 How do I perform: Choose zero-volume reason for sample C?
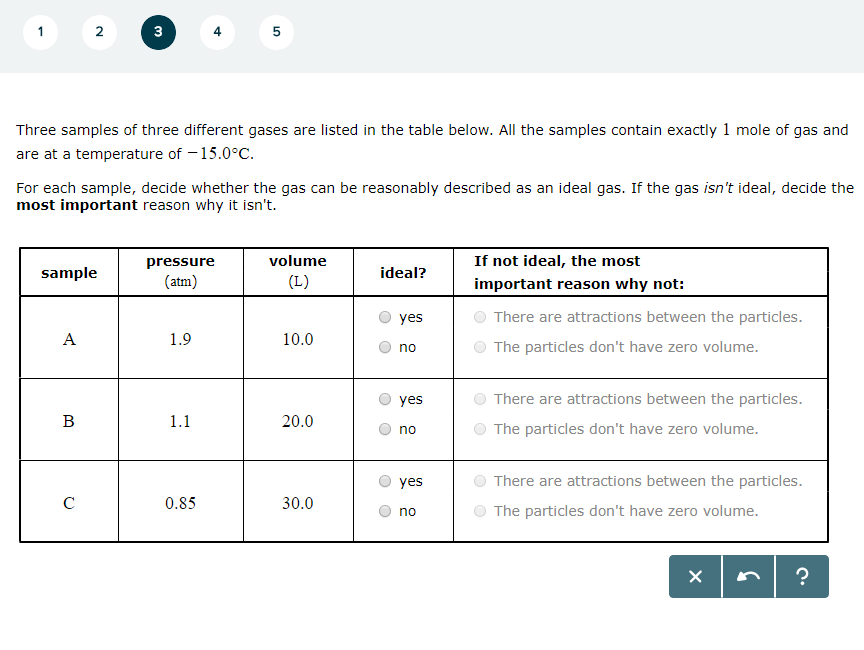[x=480, y=511]
